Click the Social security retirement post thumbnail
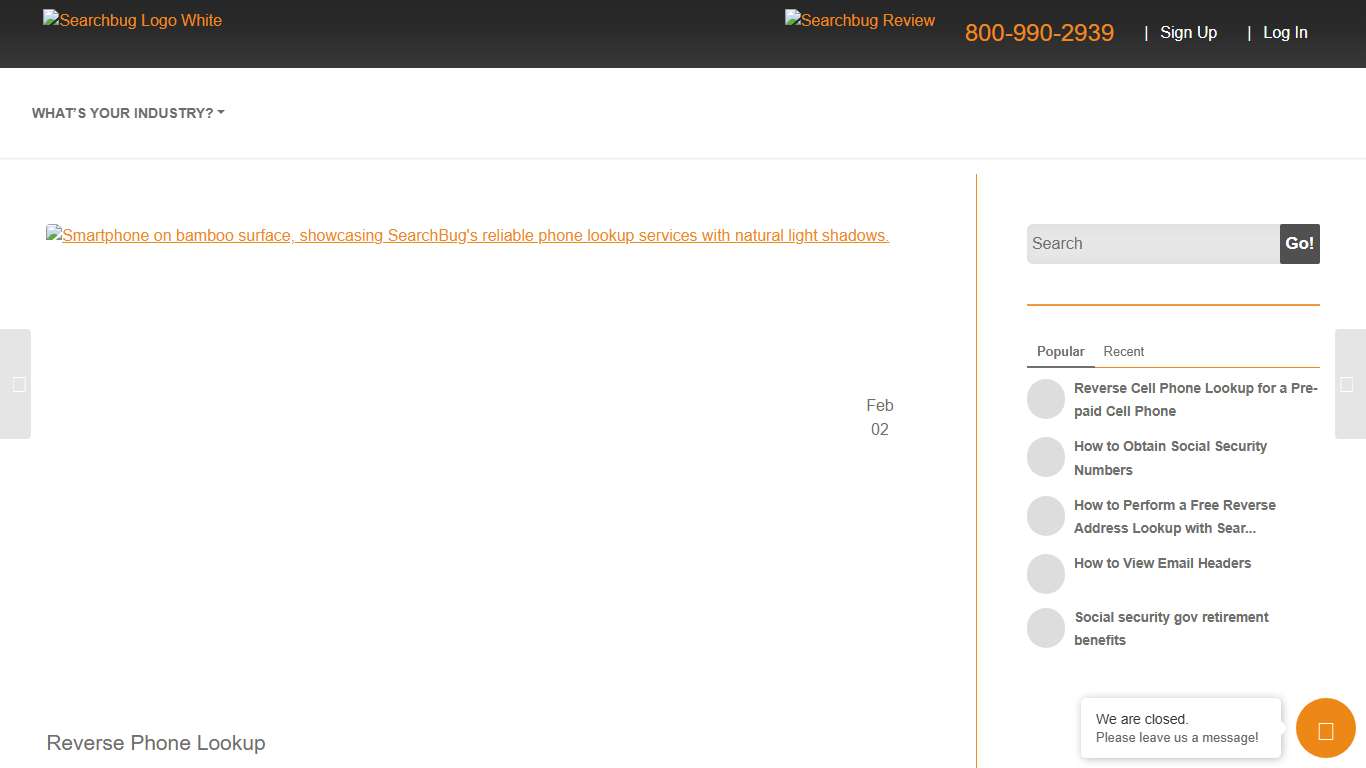The height and width of the screenshot is (768, 1366). tap(1046, 627)
